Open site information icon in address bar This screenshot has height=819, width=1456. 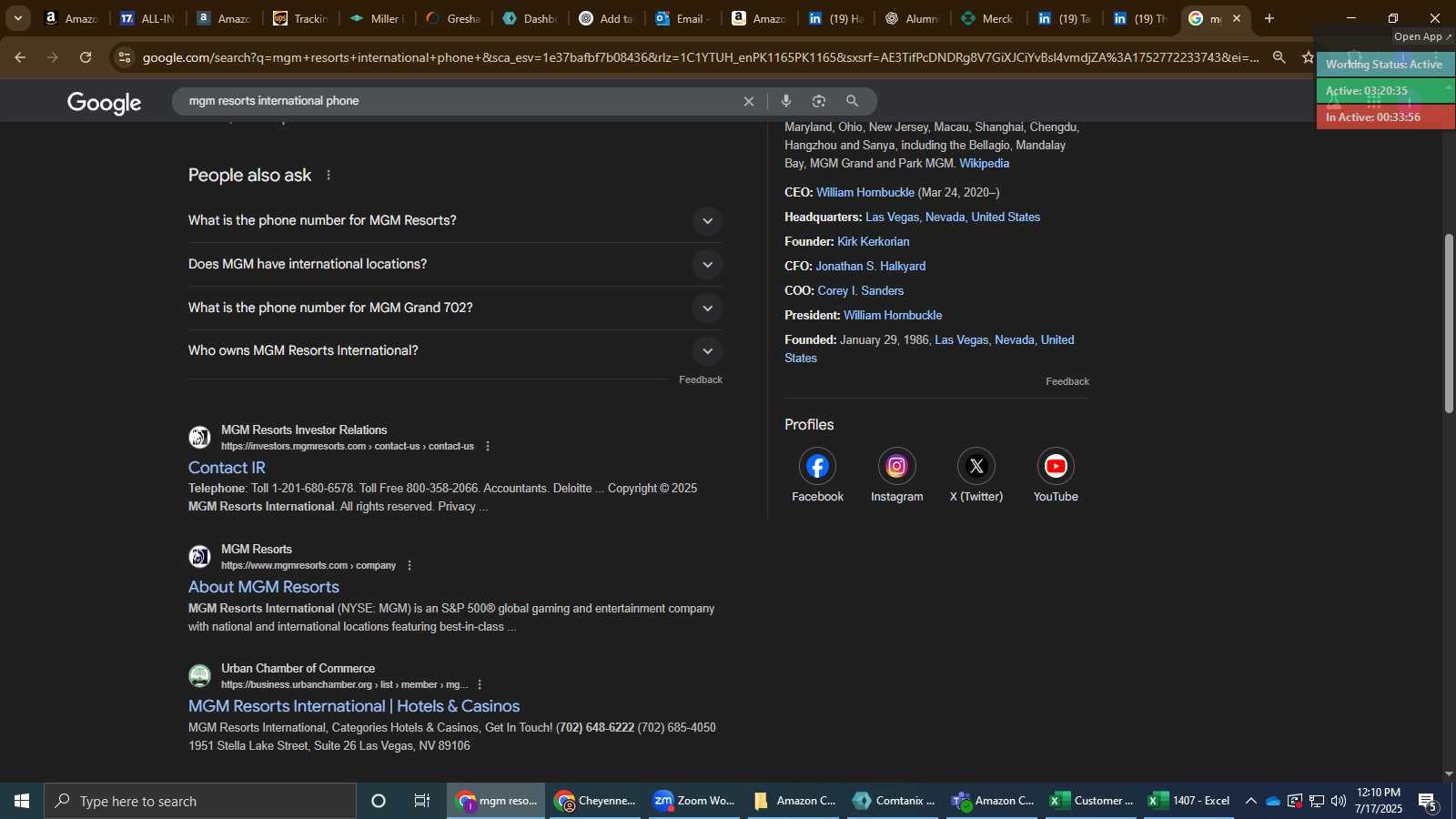[x=125, y=57]
